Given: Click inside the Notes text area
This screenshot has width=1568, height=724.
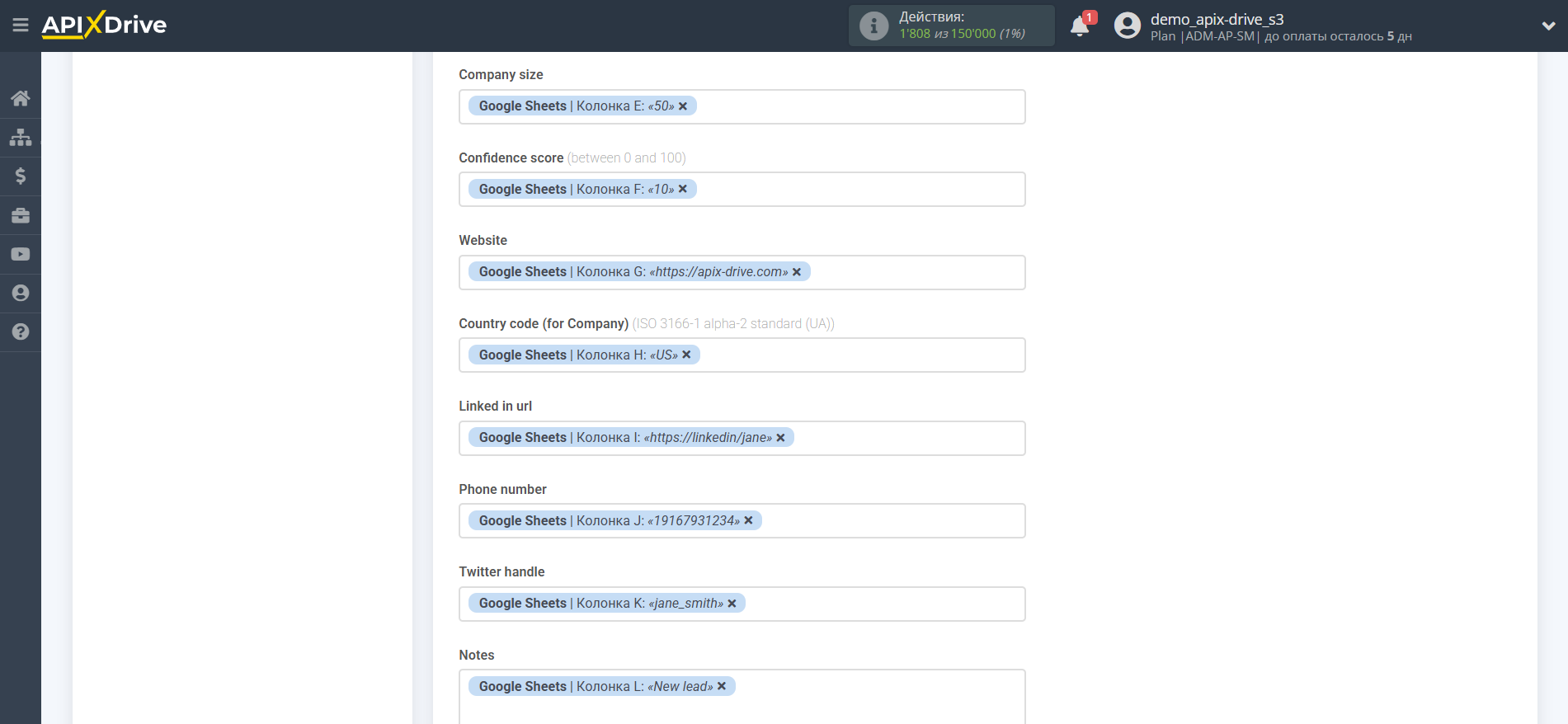Looking at the screenshot, I should point(742,697).
